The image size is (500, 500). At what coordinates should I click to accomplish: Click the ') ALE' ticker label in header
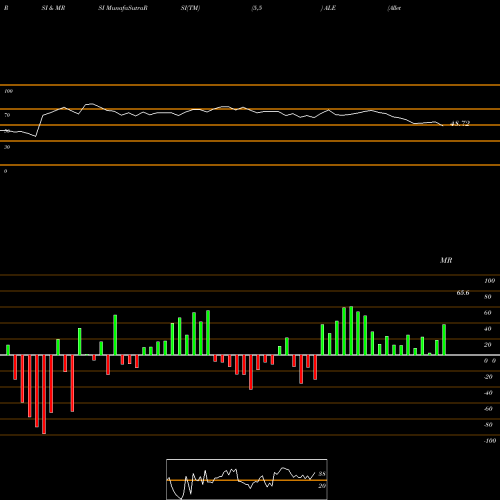[x=328, y=8]
